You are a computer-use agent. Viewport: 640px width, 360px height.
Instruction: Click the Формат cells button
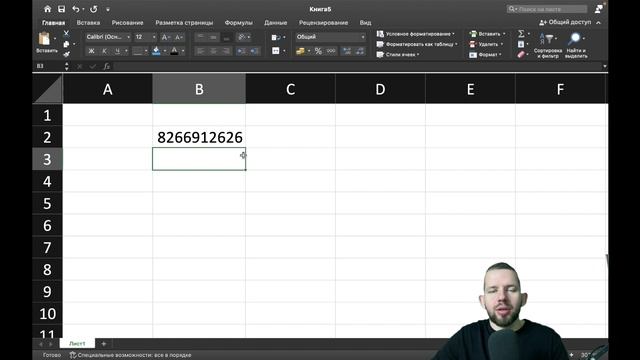tap(485, 54)
